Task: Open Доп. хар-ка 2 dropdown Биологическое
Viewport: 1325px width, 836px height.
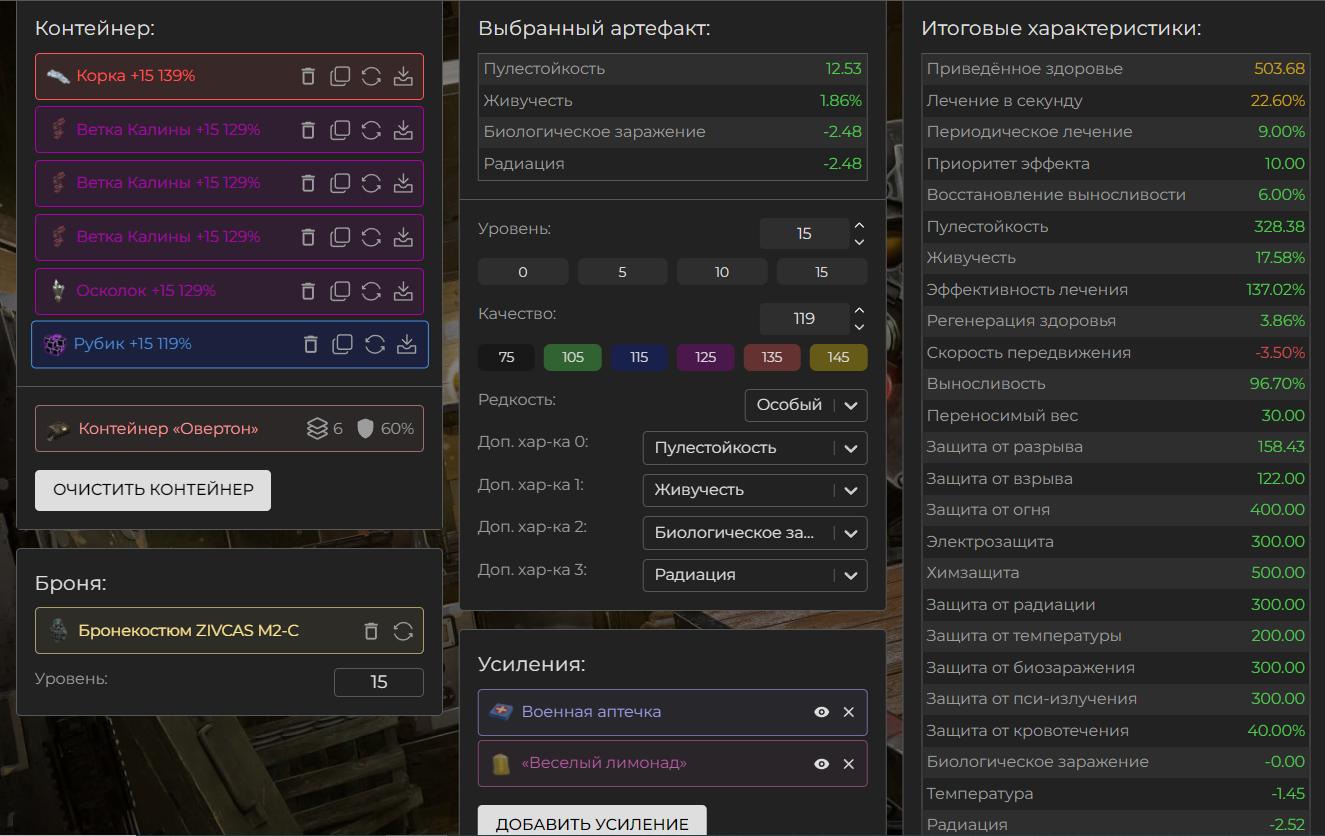Action: (755, 533)
